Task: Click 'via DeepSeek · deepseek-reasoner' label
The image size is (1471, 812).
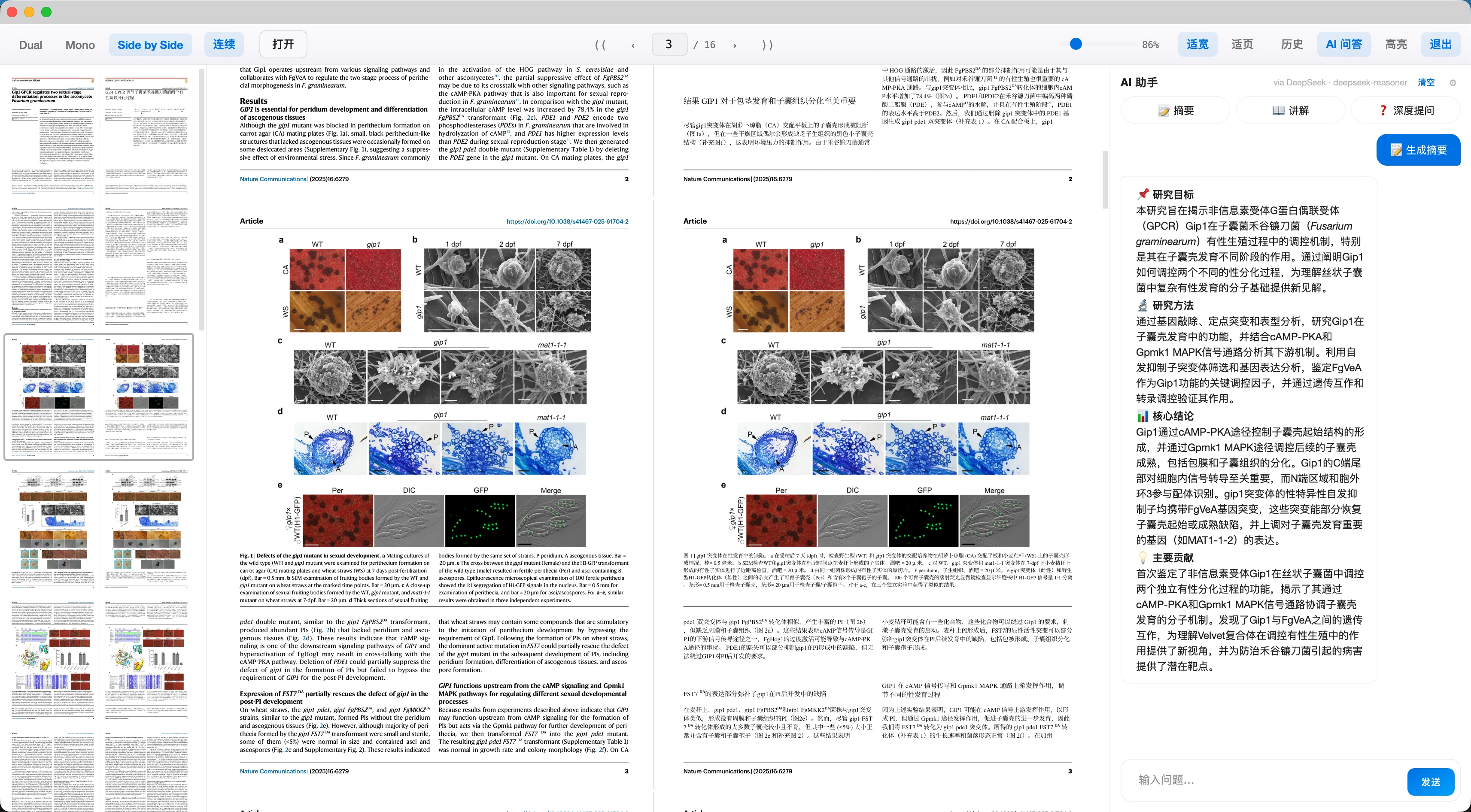Action: point(1340,83)
